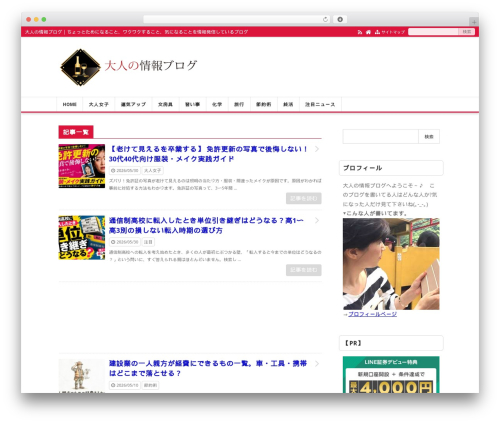Viewport: 500px width, 423px height.
Task: Open the 免許更新の写真で後悔しない article title
Action: [x=208, y=154]
